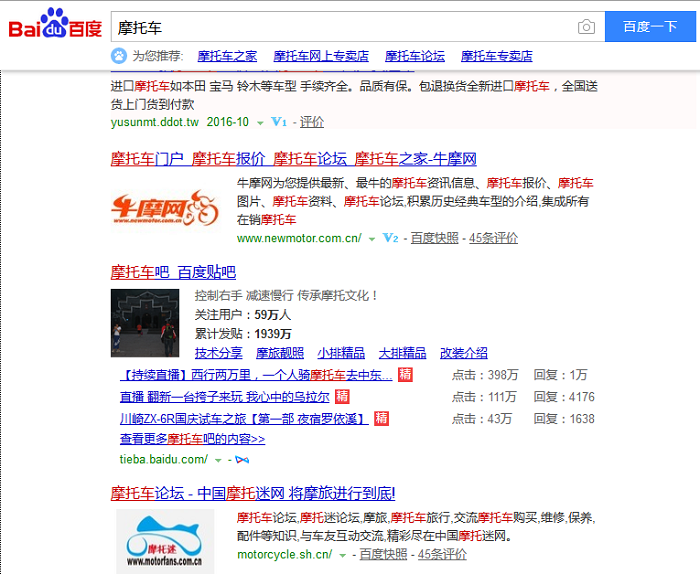Open suggested search 摩托车网上专卖店
Screen dimensions: 700x574
tap(321, 56)
